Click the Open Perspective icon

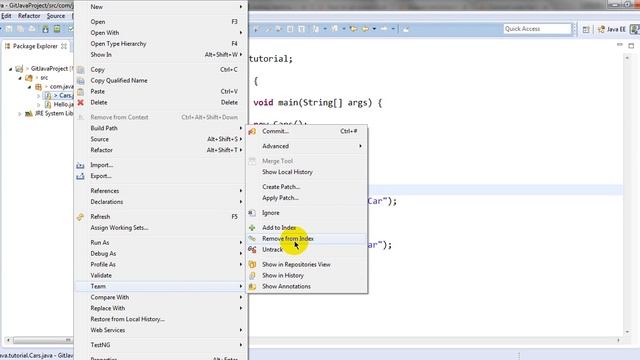tap(586, 29)
